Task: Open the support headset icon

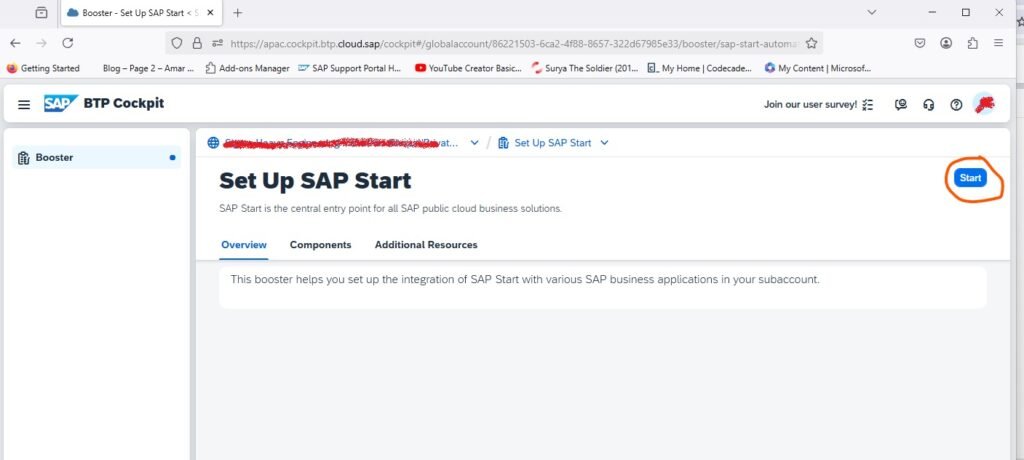Action: coord(929,105)
